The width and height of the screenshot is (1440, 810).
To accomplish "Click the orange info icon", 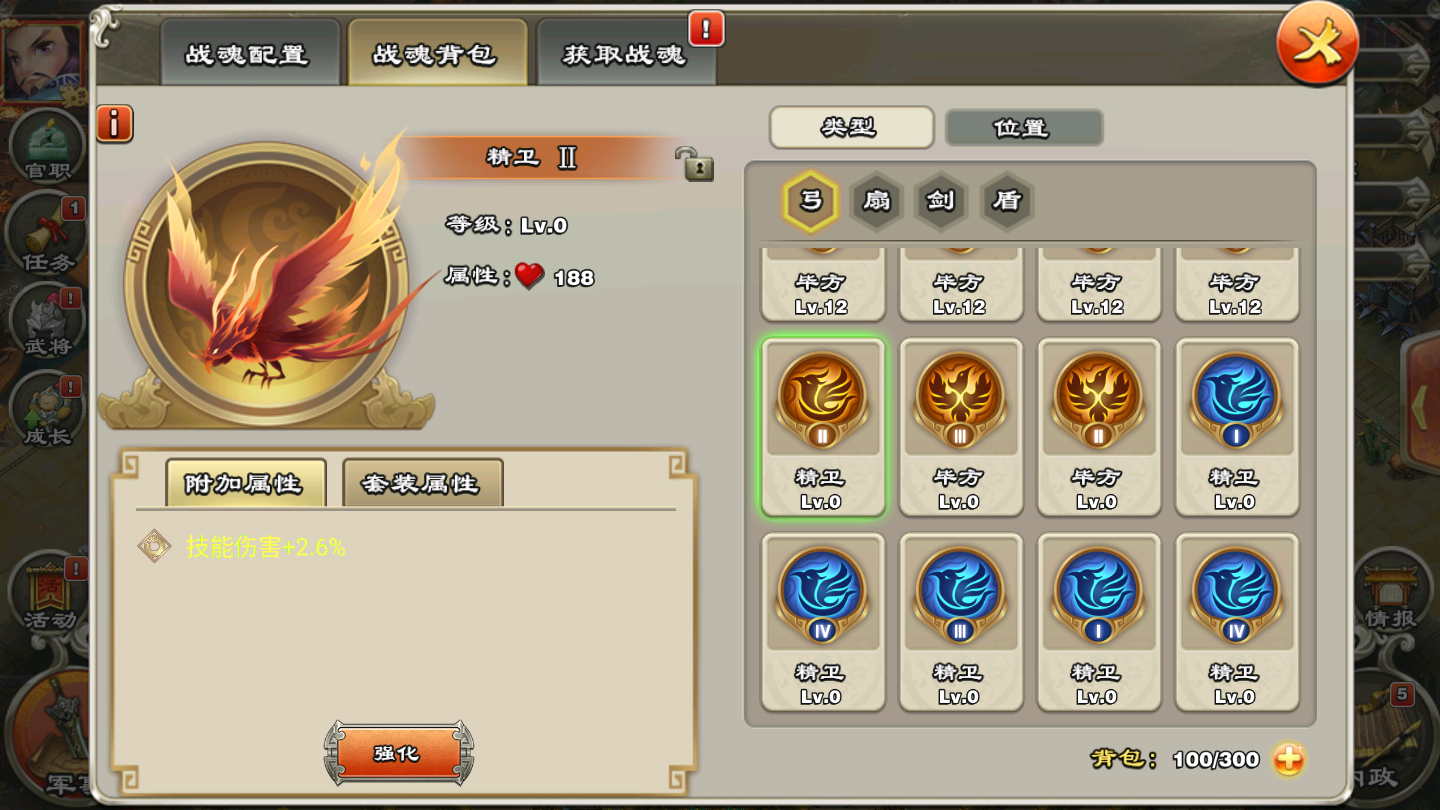I will [115, 124].
